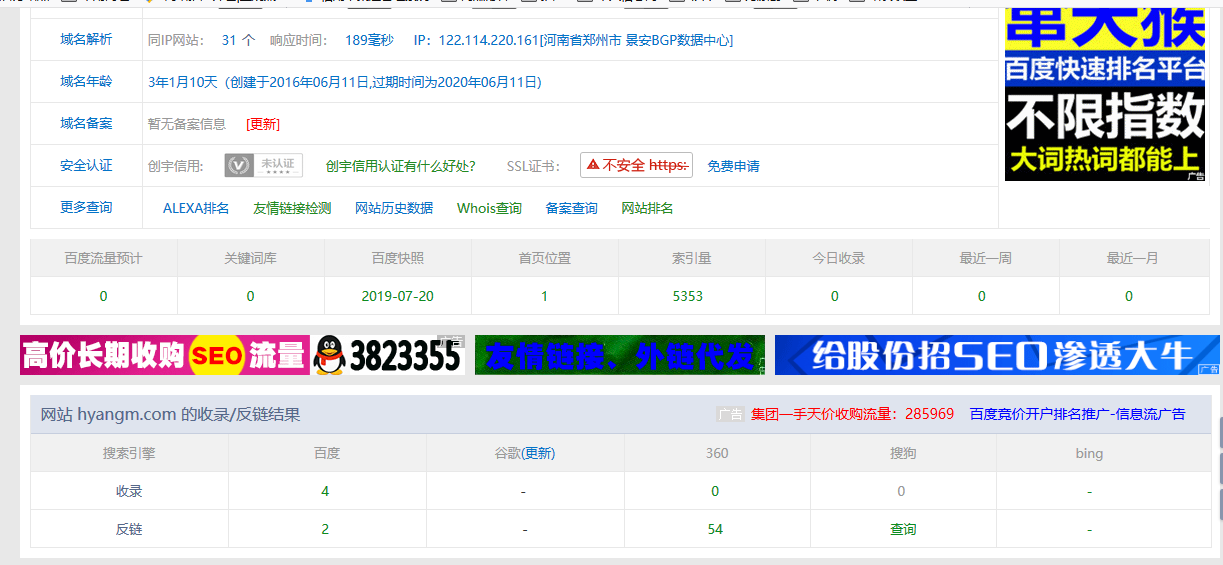This screenshot has height=565, width=1223.
Task: Click the IP address 122.114.220.161 text
Action: 488,40
